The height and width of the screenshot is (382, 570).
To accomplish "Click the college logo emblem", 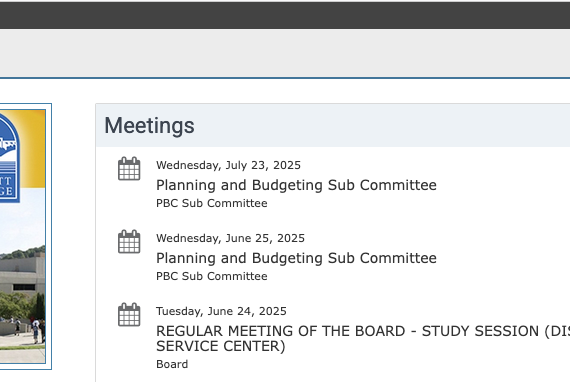I will [9, 158].
